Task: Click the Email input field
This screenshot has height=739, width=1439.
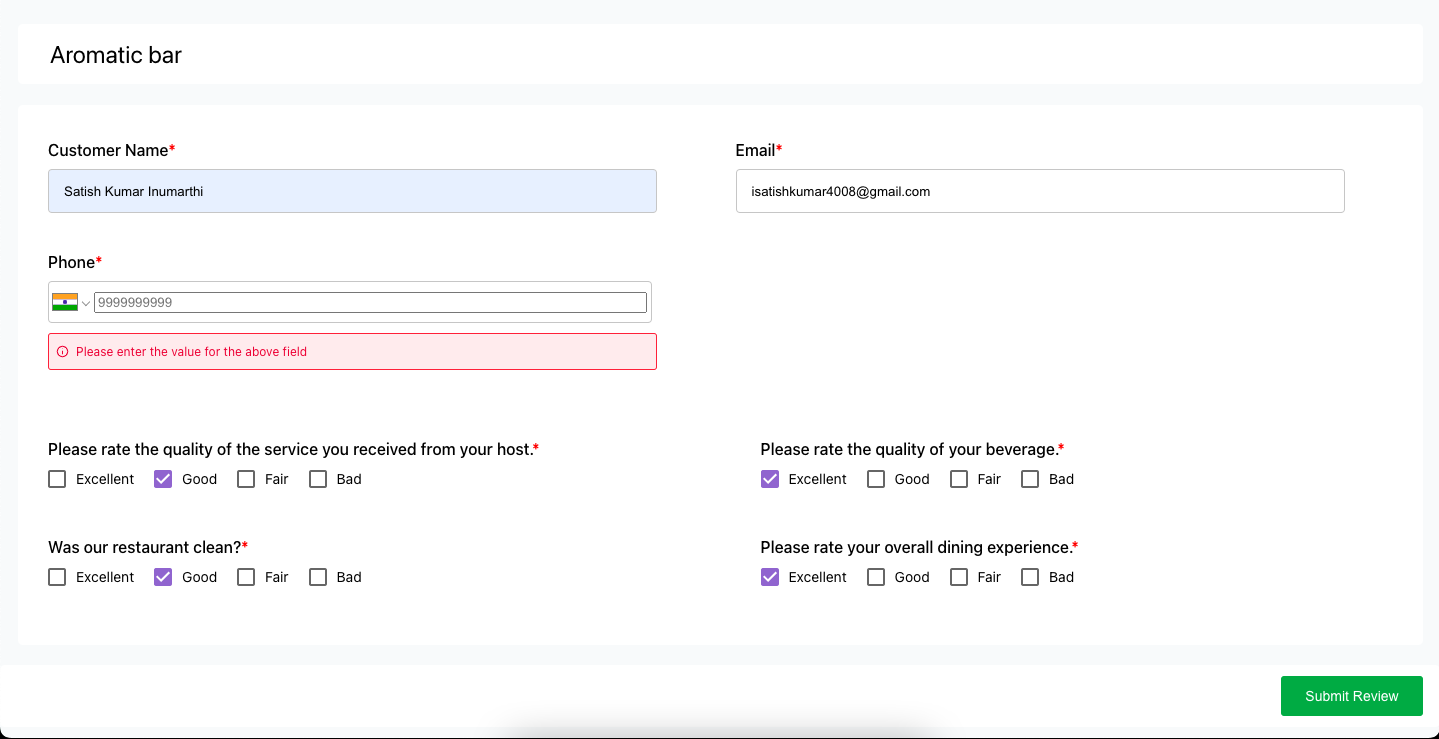Action: (1039, 191)
